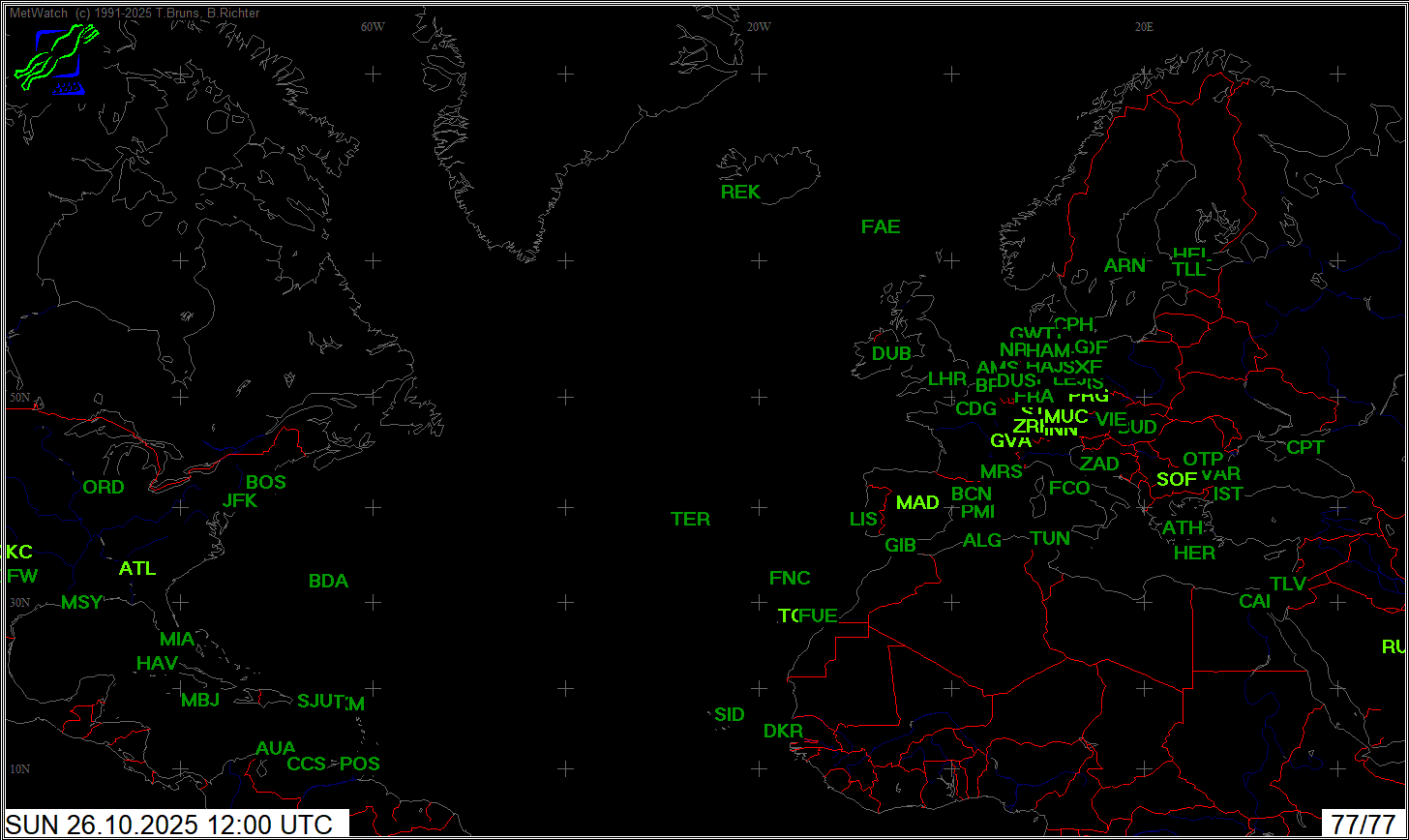Choose the JFK station label
This screenshot has width=1409, height=840.
240,501
